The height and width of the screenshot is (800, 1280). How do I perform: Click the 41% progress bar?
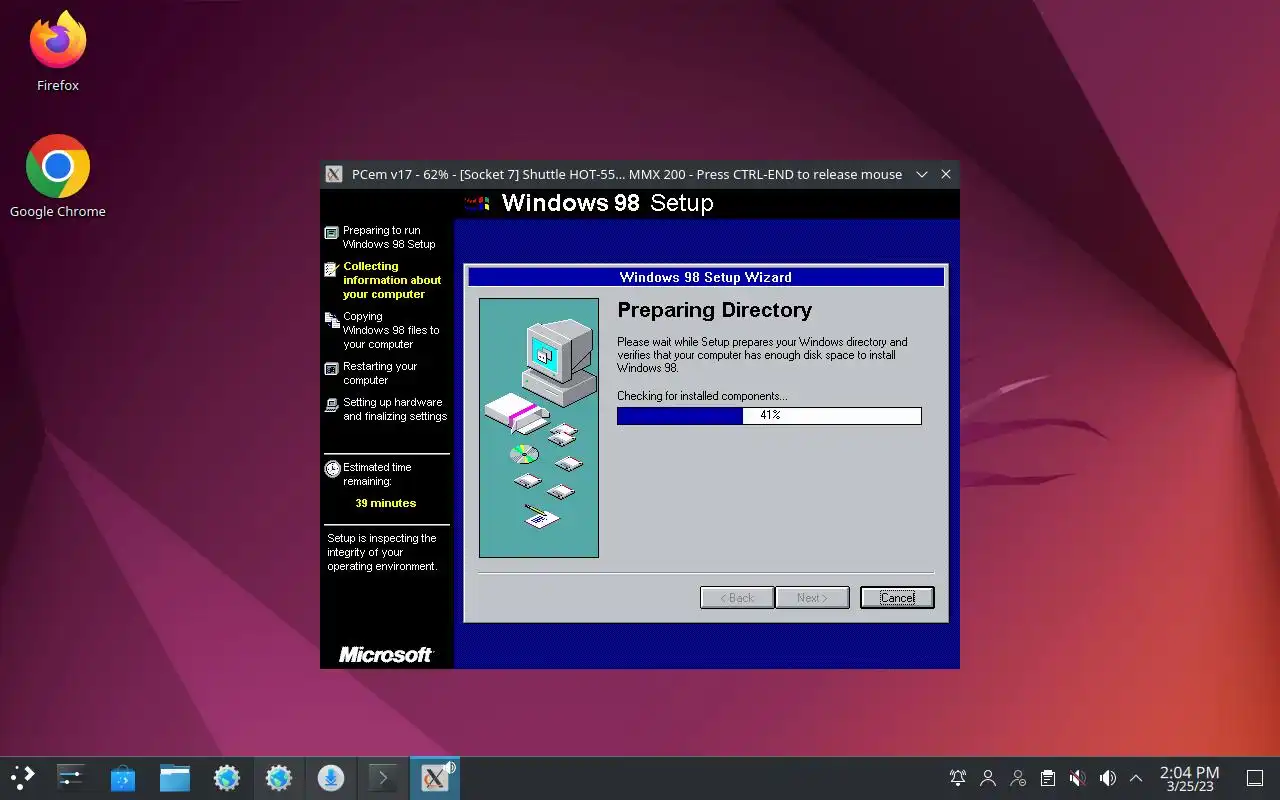click(x=769, y=415)
